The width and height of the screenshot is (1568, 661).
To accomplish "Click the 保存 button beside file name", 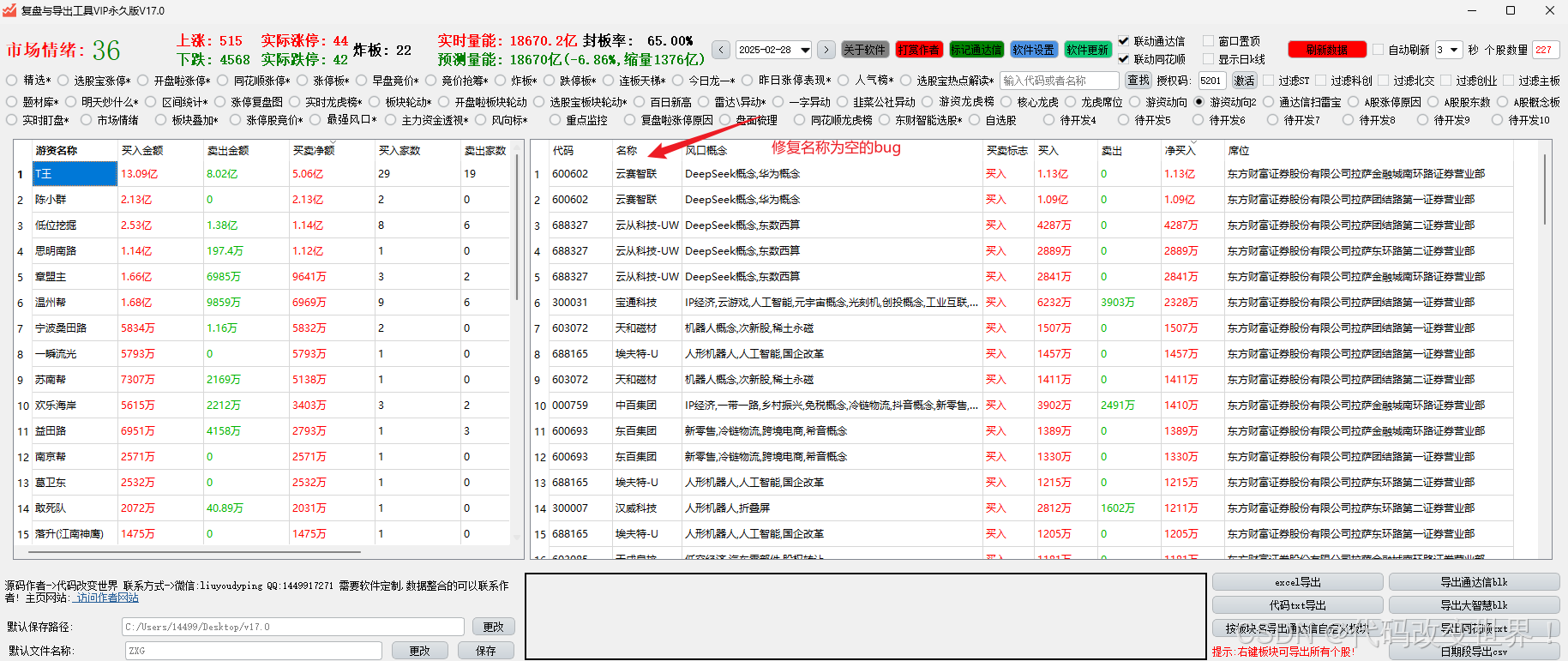I will 486,651.
